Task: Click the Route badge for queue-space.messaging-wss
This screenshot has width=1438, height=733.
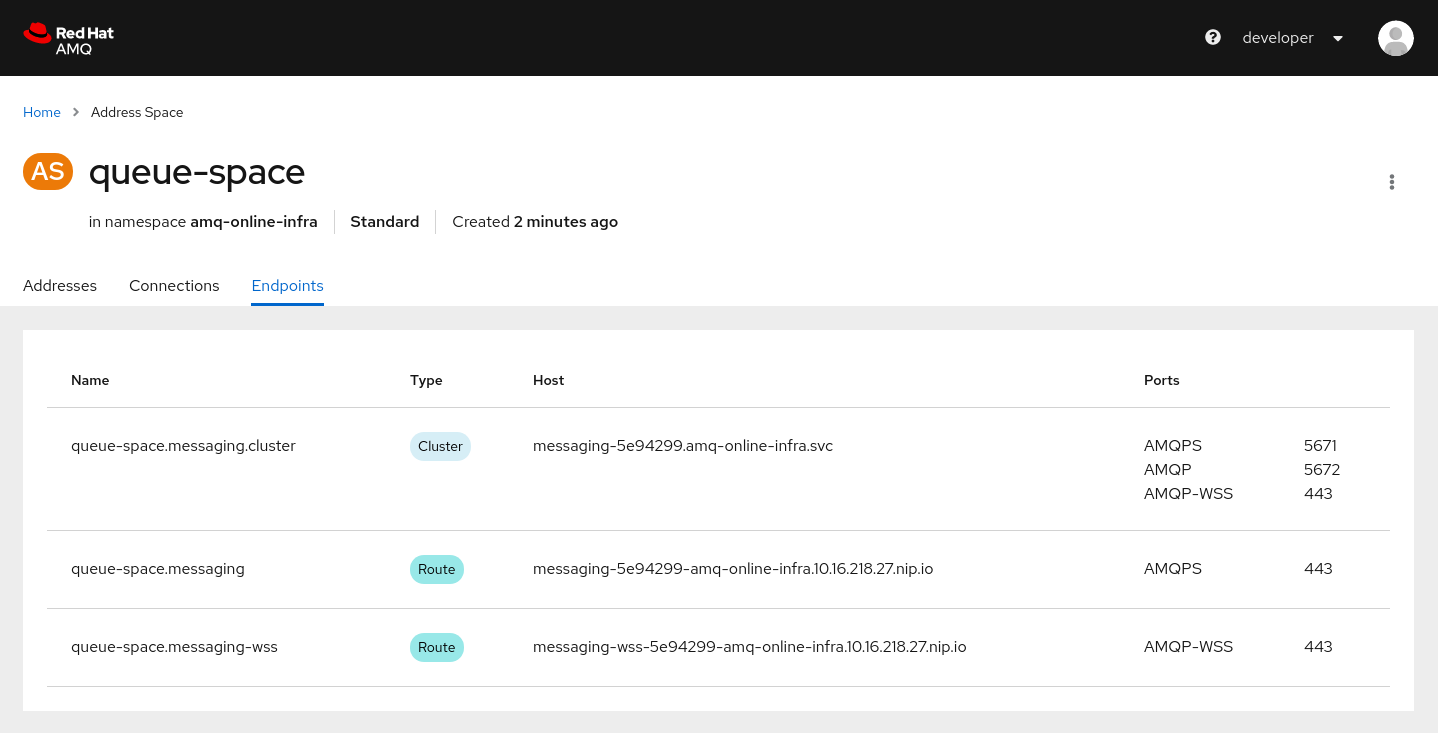Action: click(437, 647)
